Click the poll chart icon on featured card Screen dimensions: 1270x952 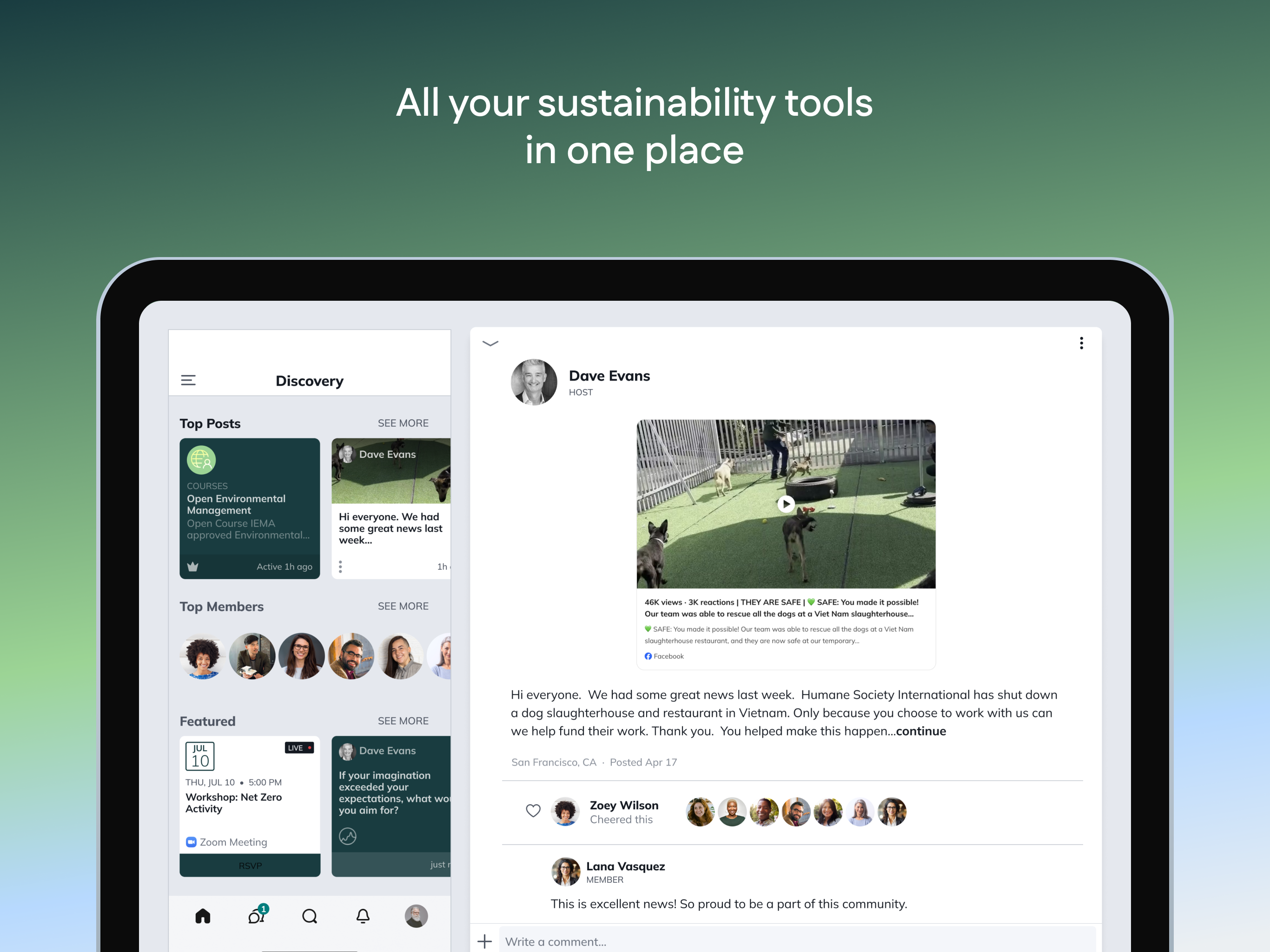(x=348, y=836)
